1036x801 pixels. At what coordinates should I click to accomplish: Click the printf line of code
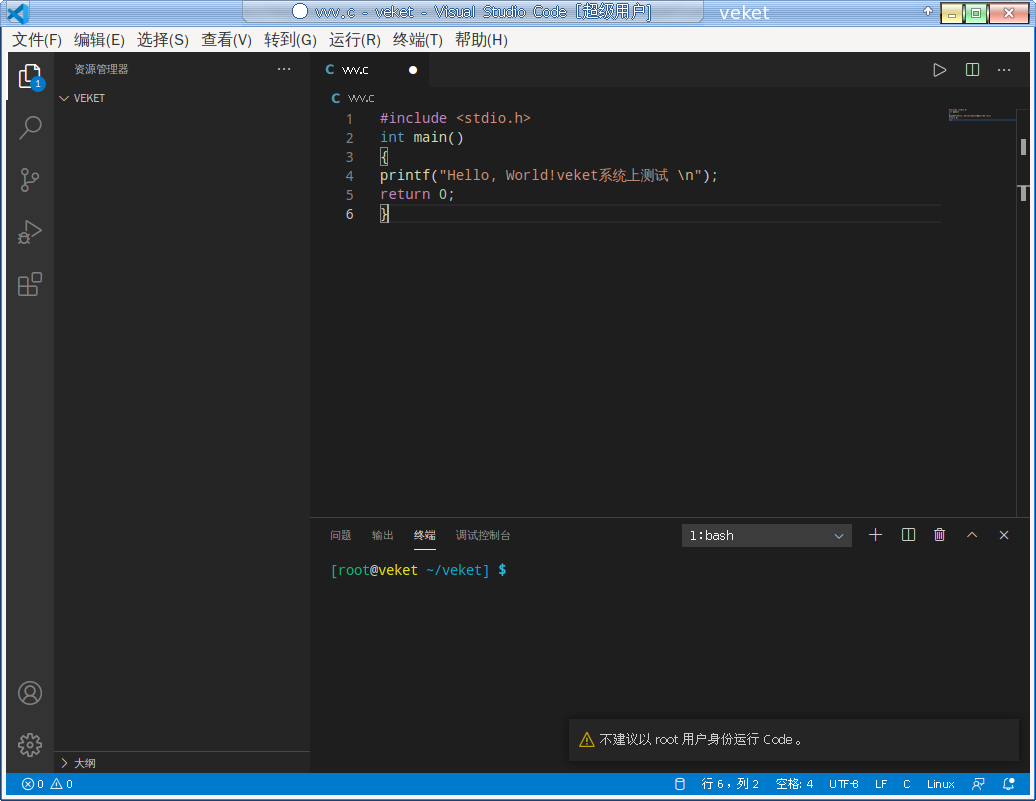[548, 175]
